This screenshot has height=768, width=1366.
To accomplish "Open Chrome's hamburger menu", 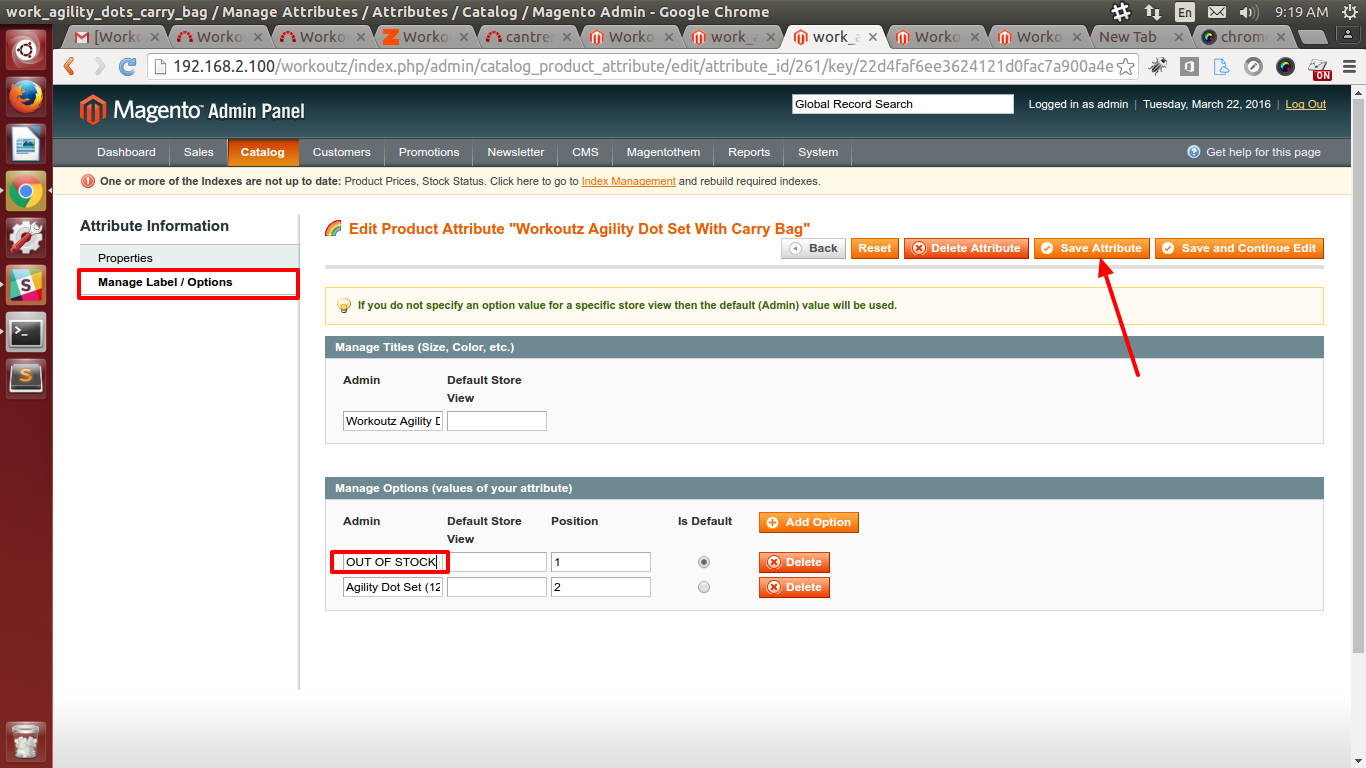I will tap(1348, 67).
